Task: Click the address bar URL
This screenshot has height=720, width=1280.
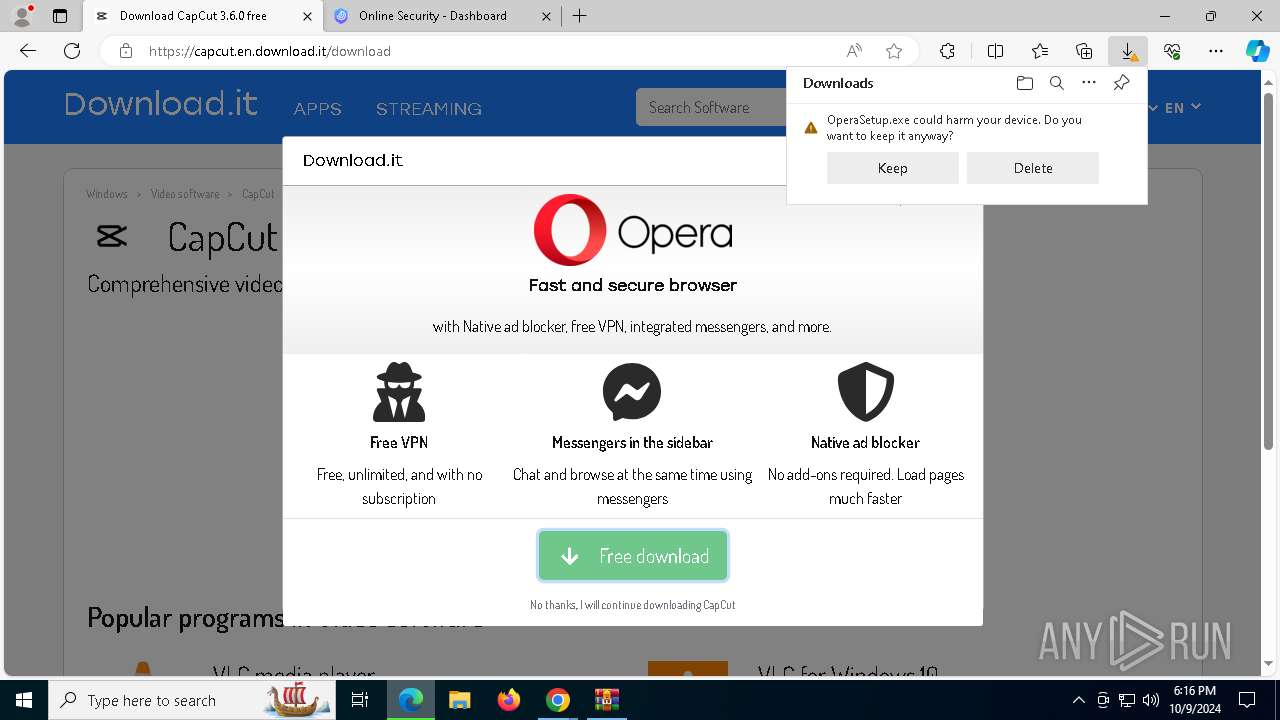Action: click(x=270, y=51)
